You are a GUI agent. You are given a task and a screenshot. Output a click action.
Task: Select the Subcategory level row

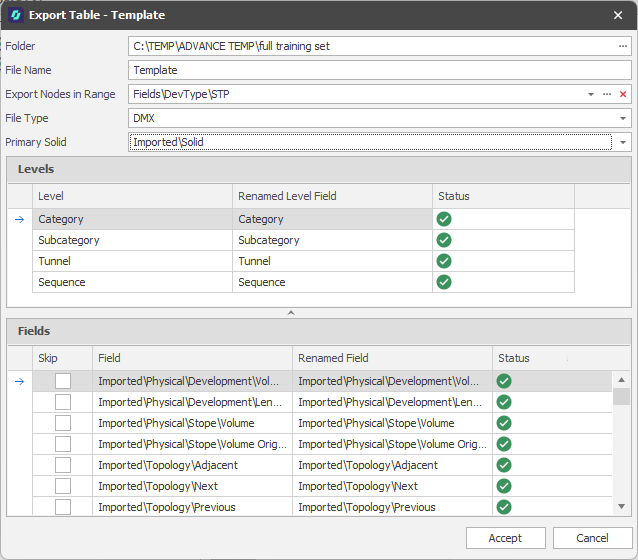click(x=303, y=240)
